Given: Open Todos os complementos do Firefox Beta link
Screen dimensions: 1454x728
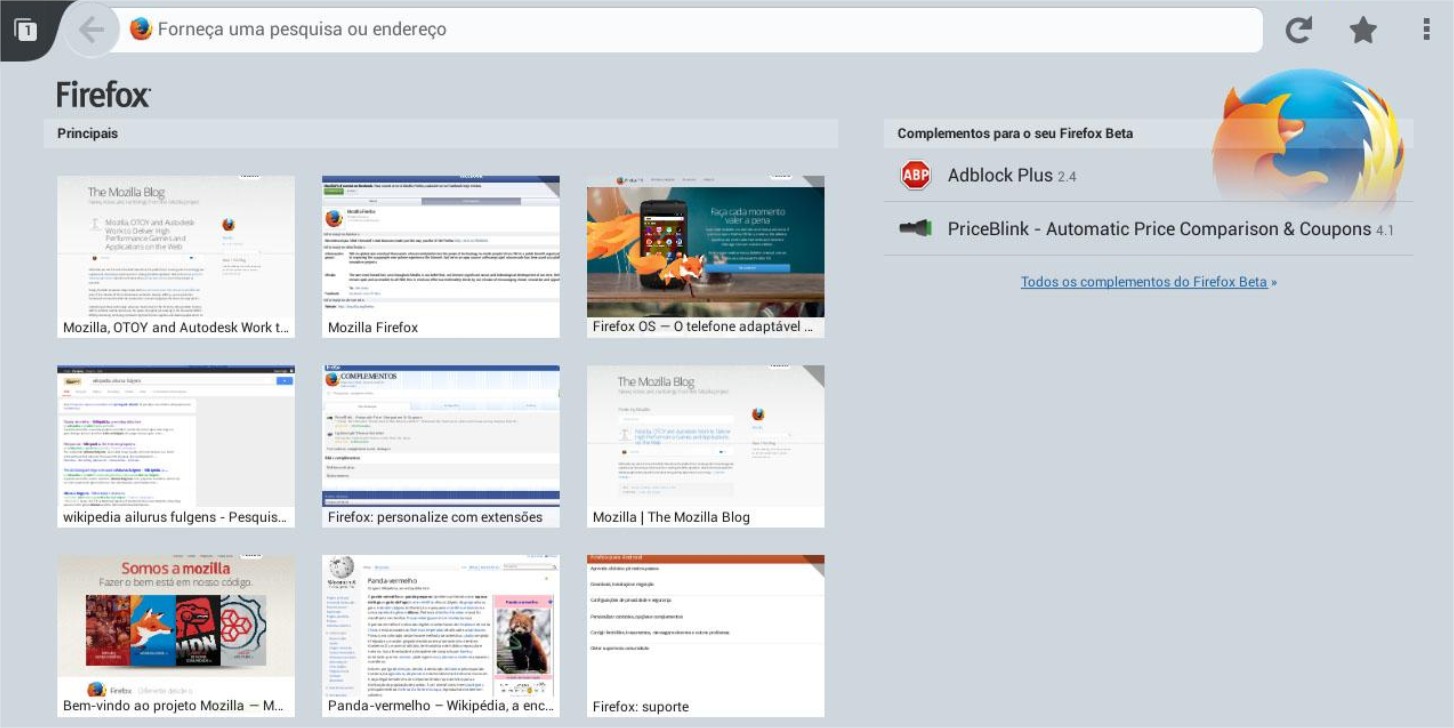Looking at the screenshot, I should 1147,282.
